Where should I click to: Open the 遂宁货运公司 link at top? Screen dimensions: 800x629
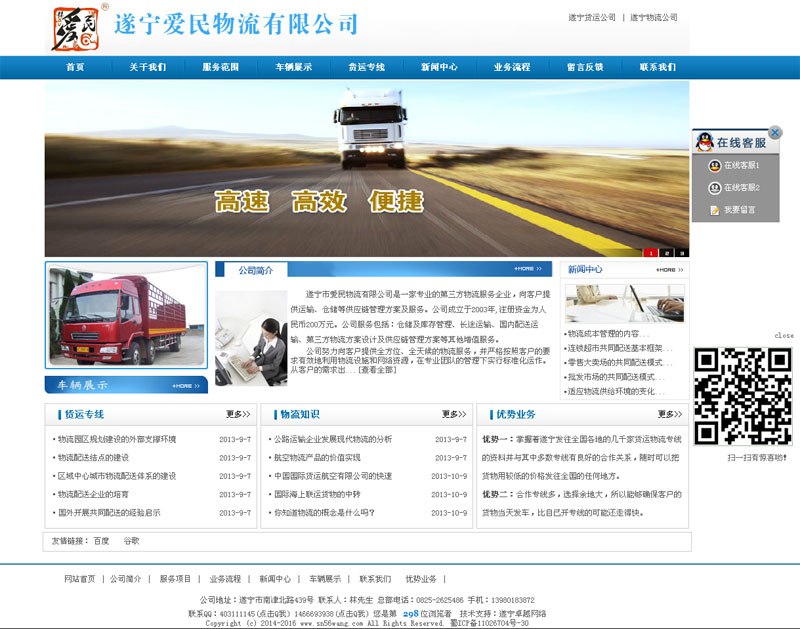(x=591, y=18)
